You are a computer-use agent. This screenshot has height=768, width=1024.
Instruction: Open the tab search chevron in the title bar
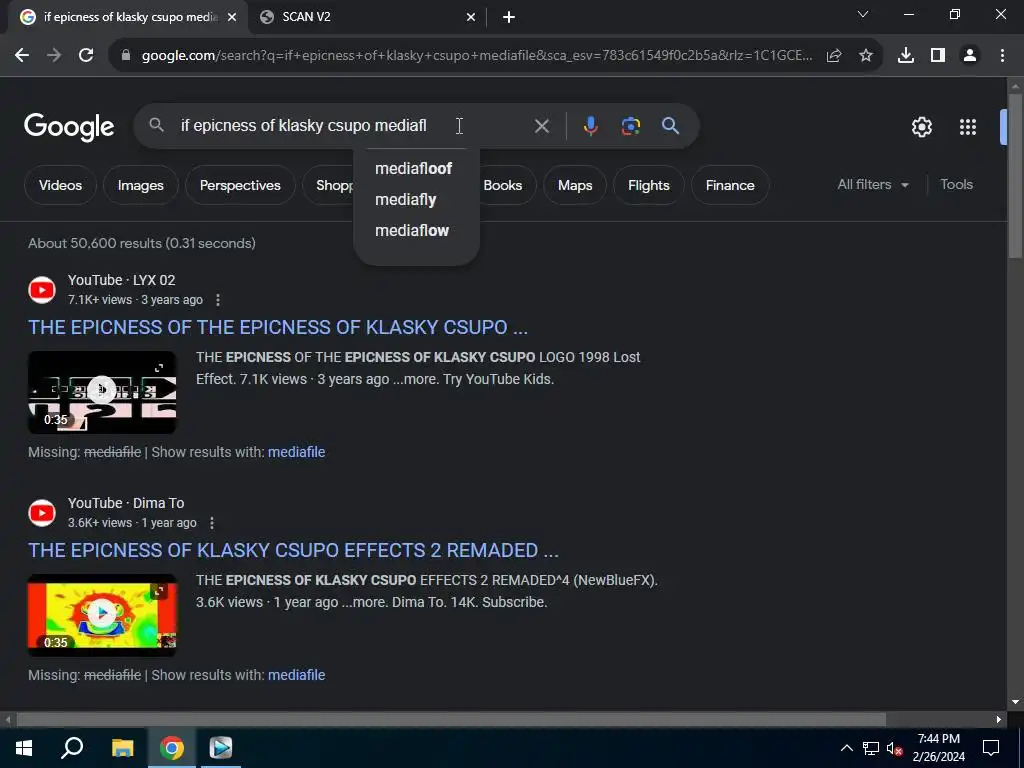(863, 14)
